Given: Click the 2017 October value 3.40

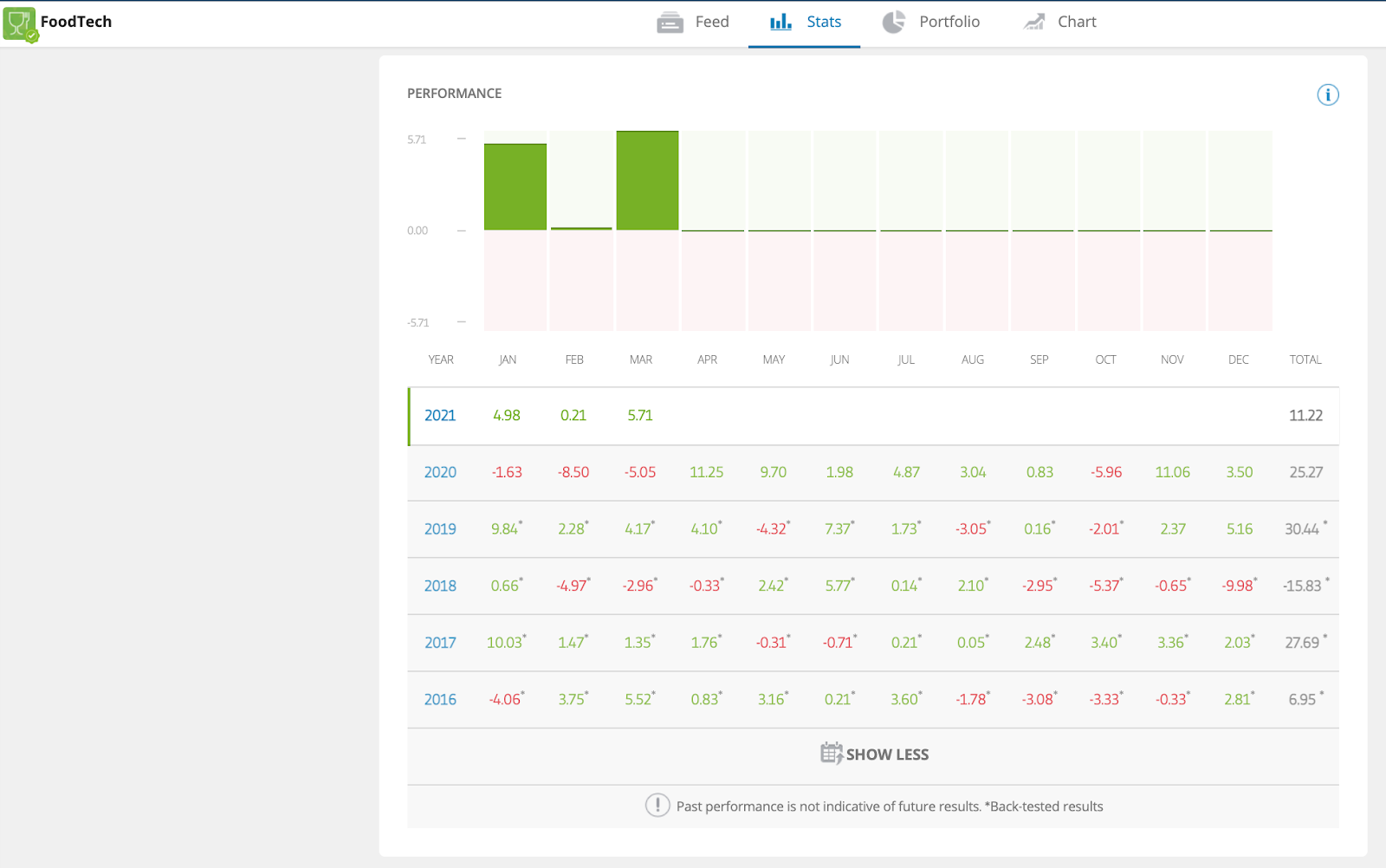Looking at the screenshot, I should (x=1104, y=643).
